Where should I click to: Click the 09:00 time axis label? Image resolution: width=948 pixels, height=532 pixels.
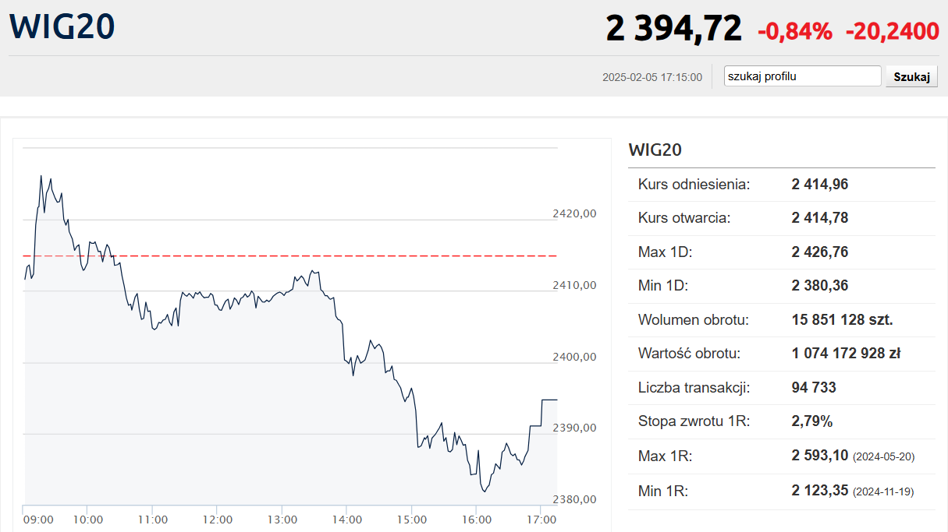38,520
